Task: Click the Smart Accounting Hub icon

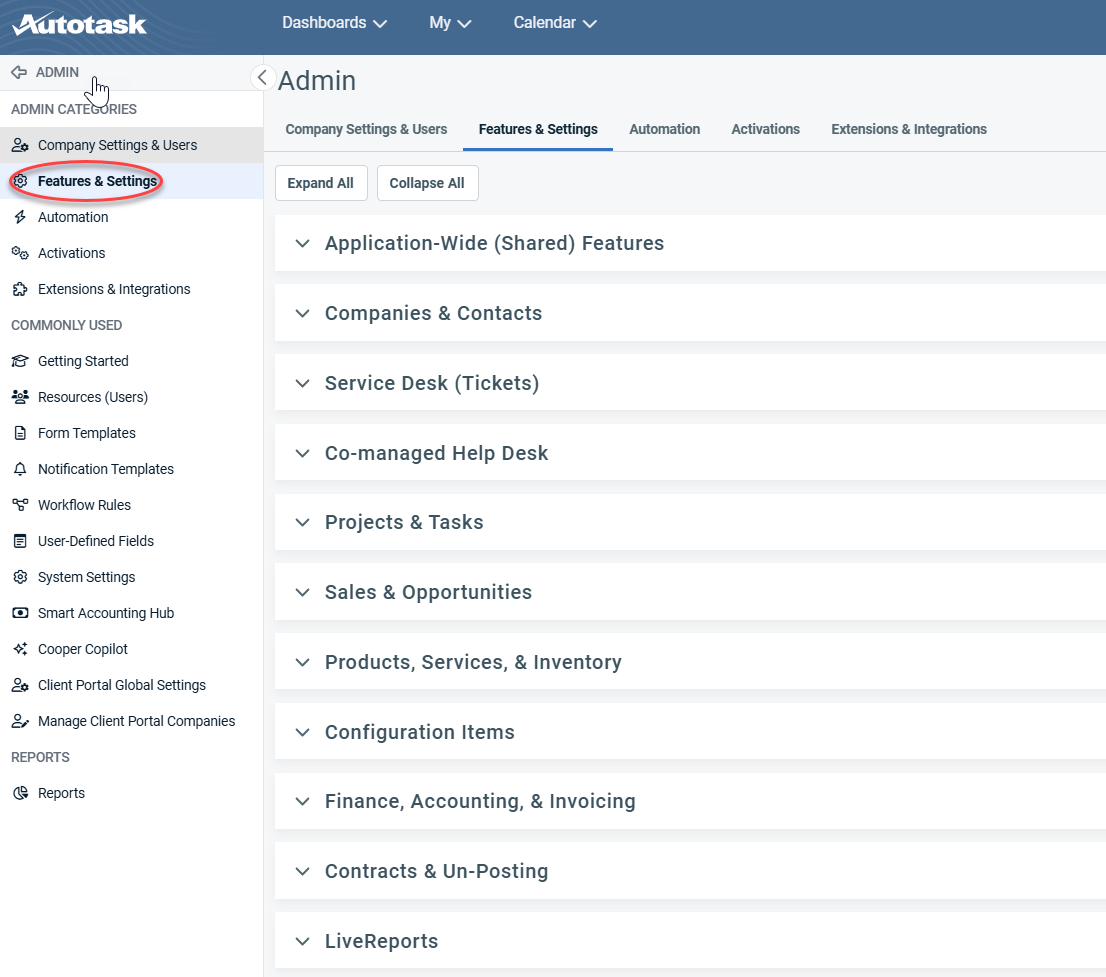Action: point(22,613)
